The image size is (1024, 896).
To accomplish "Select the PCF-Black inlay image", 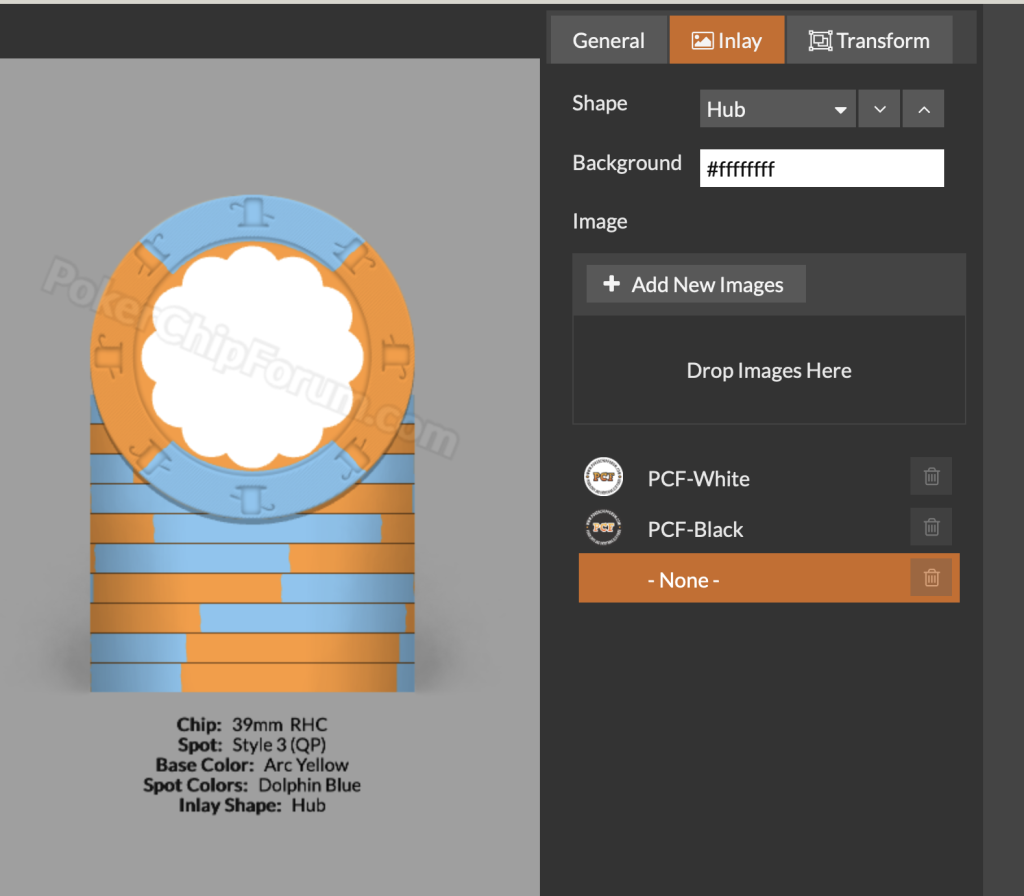I will pos(695,529).
